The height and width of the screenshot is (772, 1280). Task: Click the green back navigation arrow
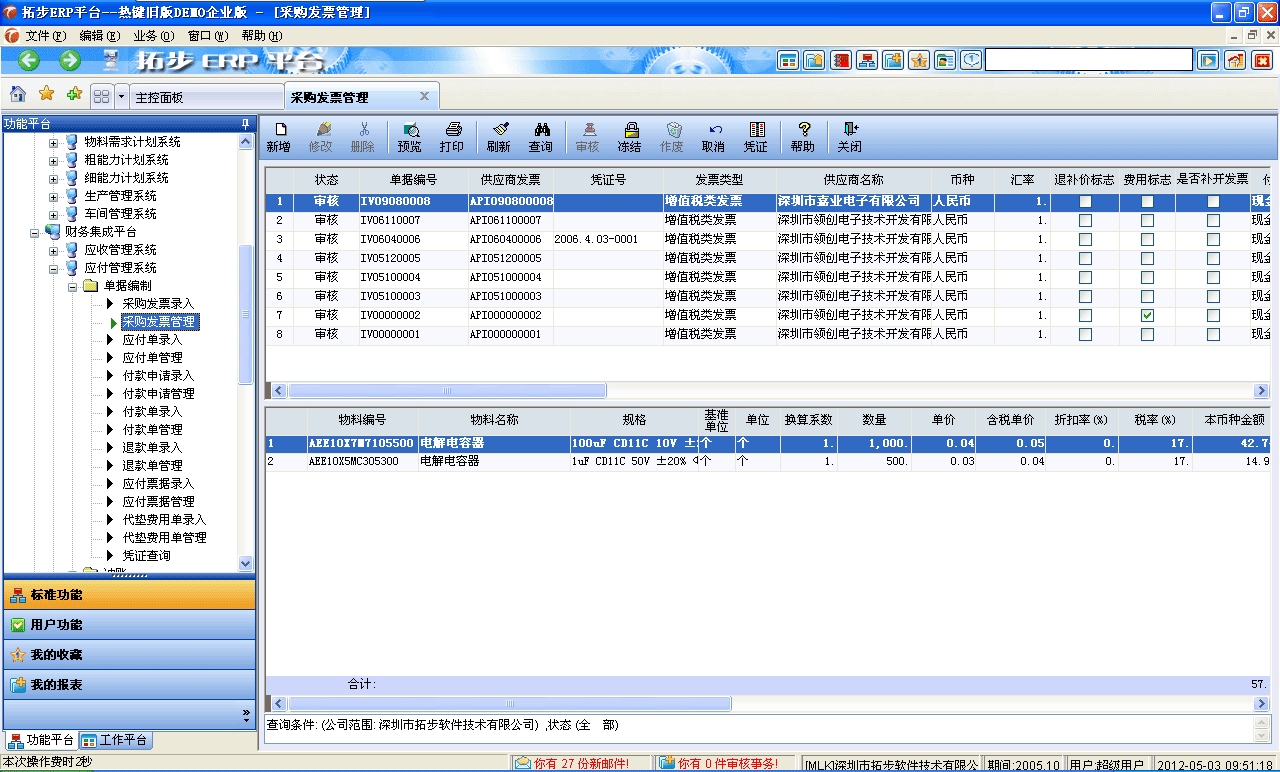(x=27, y=60)
